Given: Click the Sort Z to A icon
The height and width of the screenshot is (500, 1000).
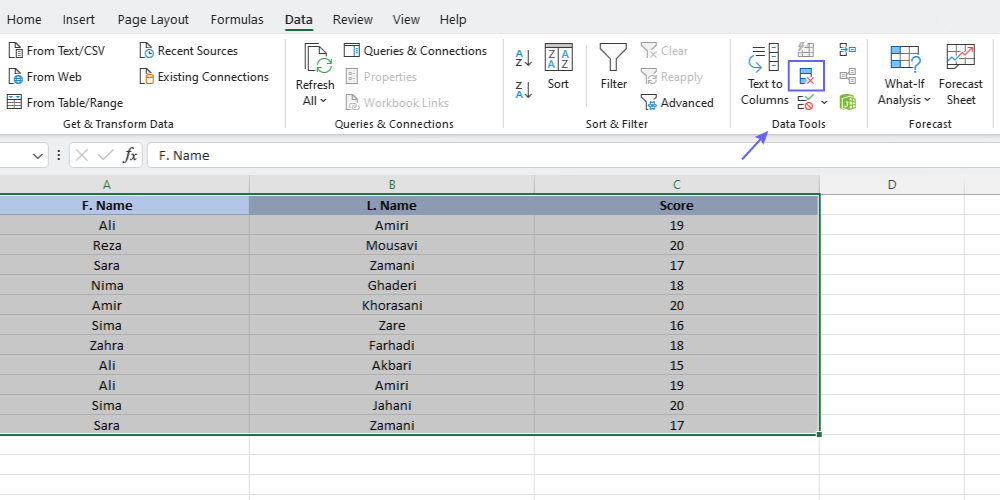Looking at the screenshot, I should coord(524,90).
